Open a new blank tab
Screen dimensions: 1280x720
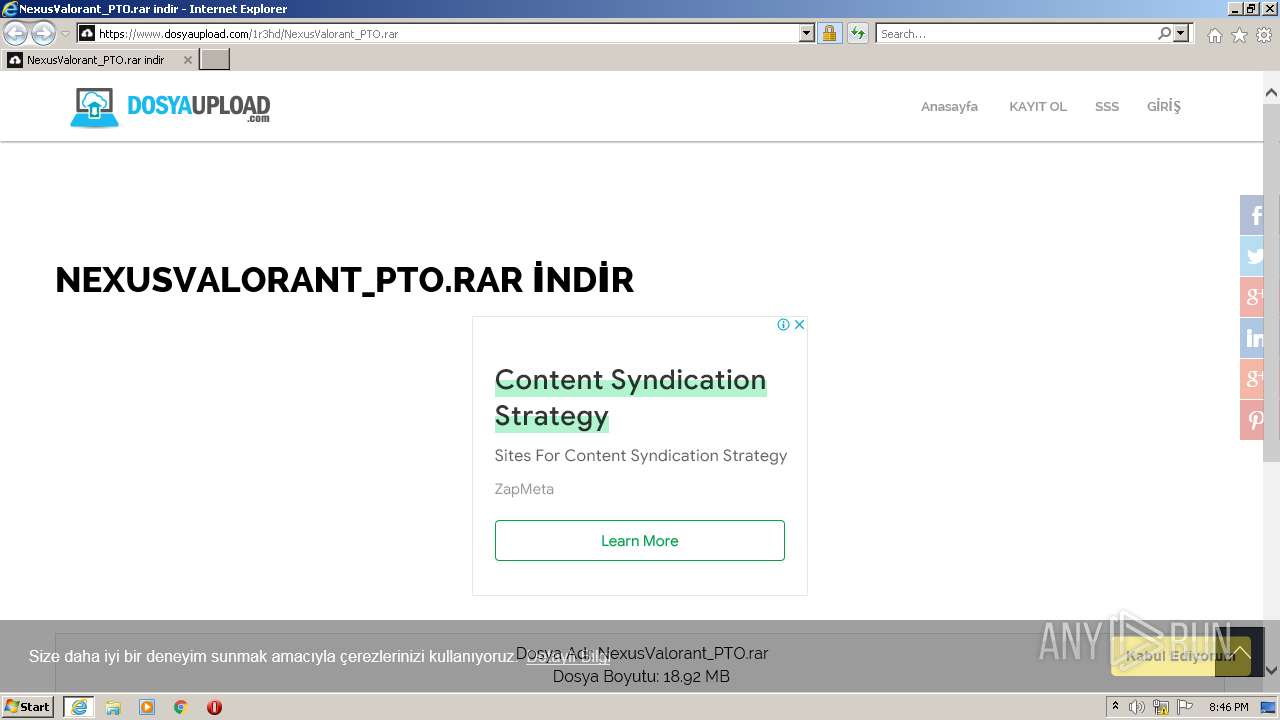[x=215, y=60]
